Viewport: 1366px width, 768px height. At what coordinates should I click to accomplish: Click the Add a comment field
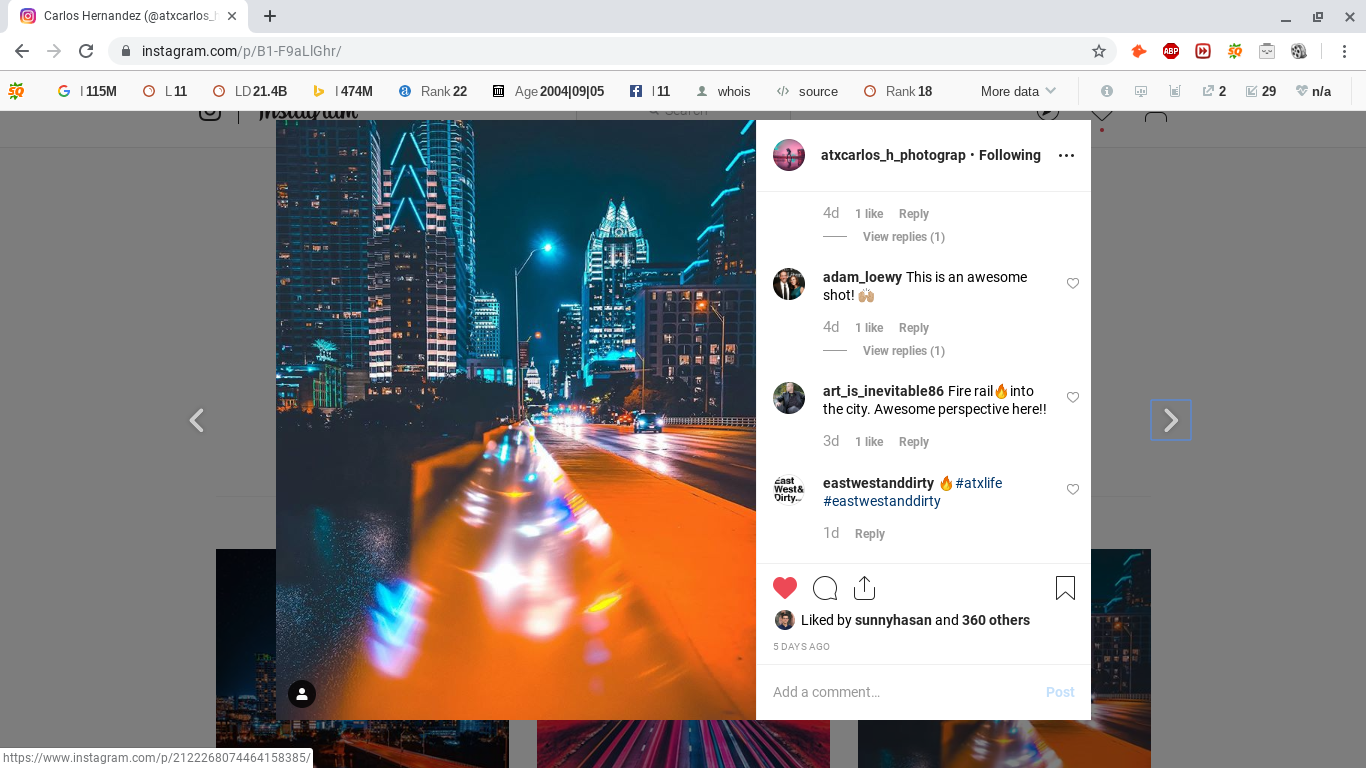[x=900, y=692]
